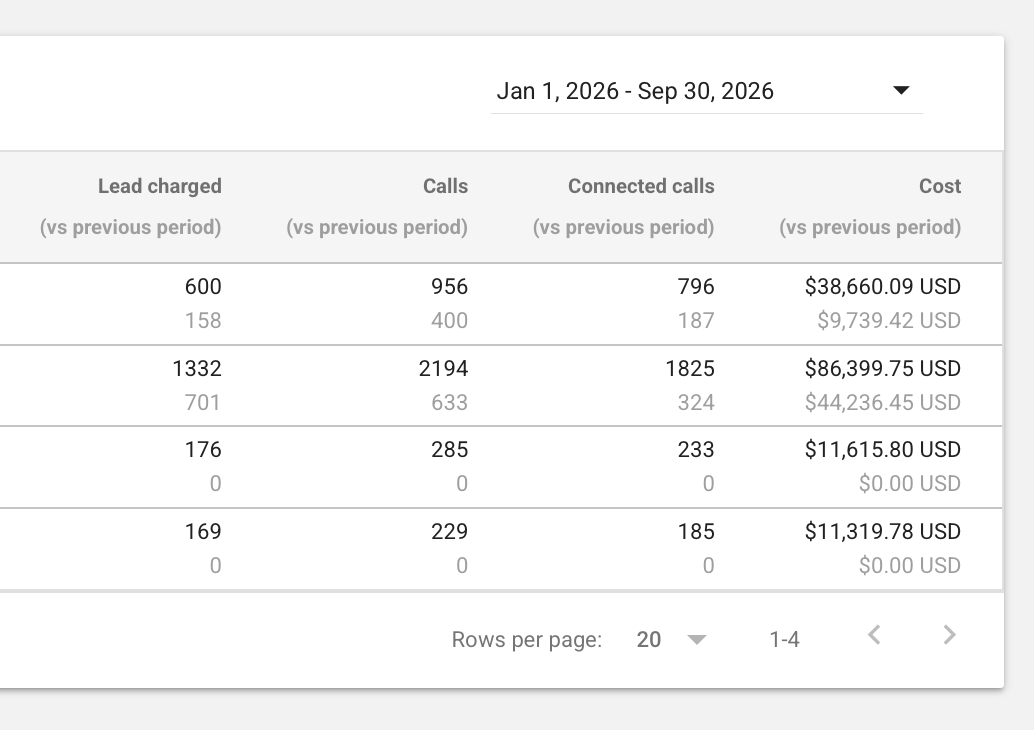The image size is (1034, 730).
Task: Select the previous cost $44,236.45 USD
Action: pos(882,402)
